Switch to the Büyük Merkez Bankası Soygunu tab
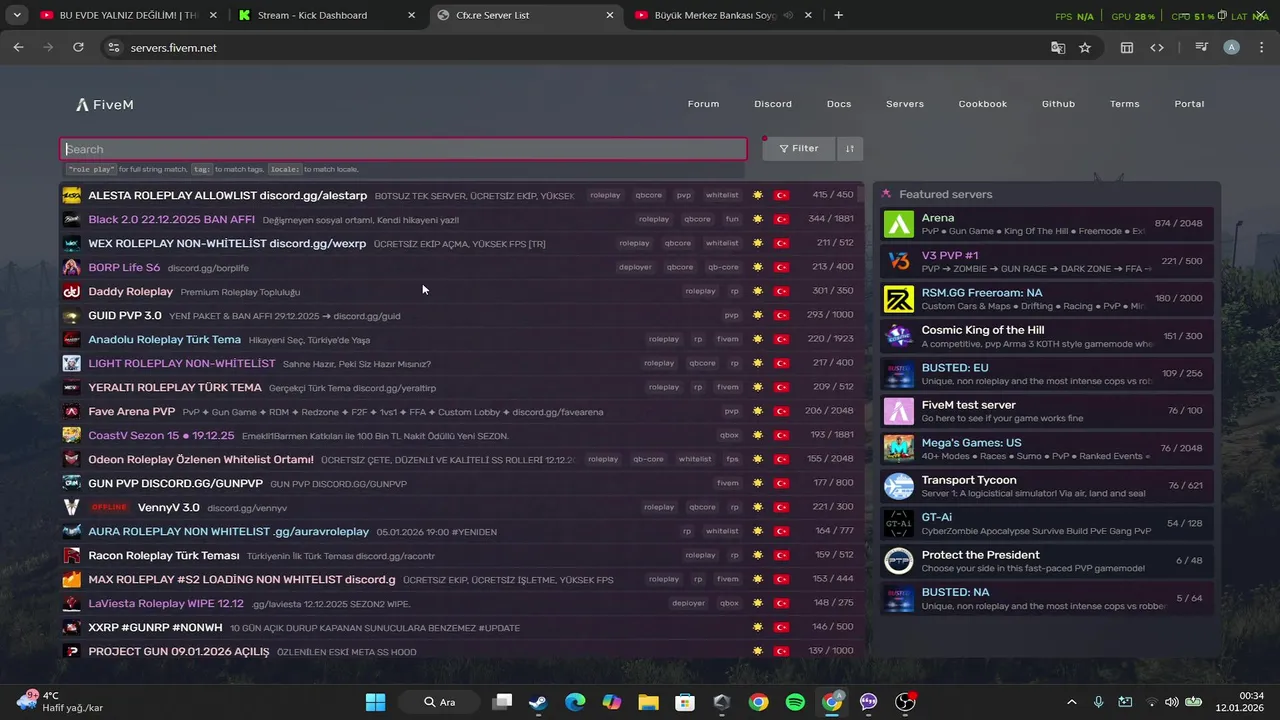 click(x=726, y=15)
